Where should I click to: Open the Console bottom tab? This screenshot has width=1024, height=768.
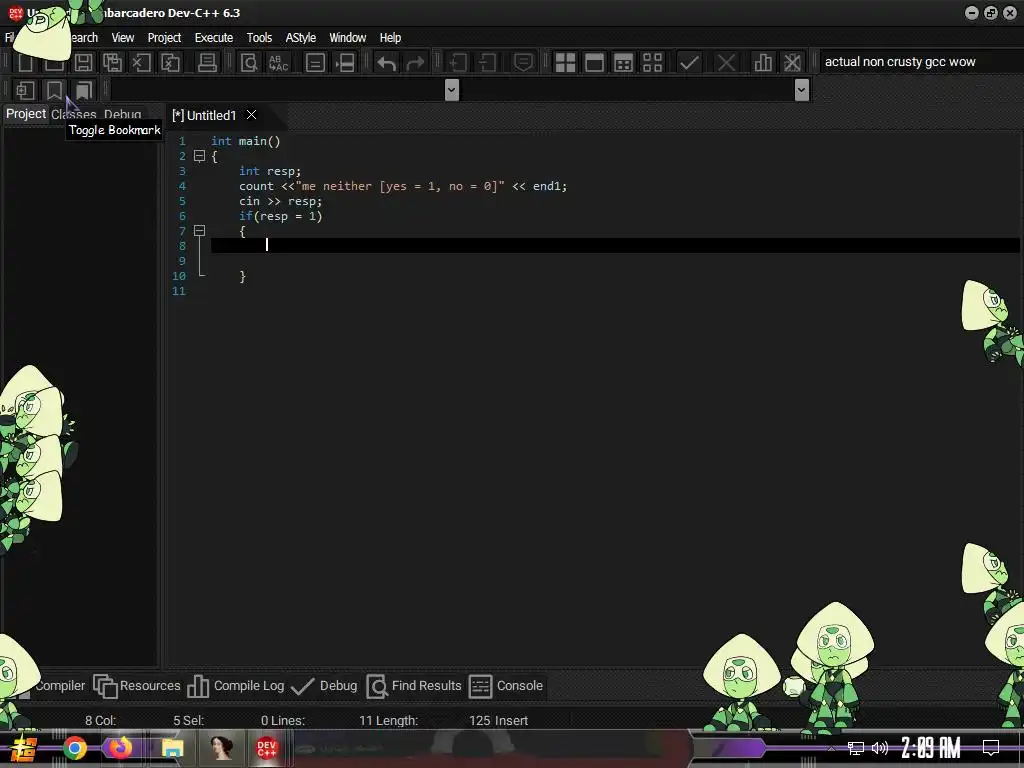click(x=506, y=686)
